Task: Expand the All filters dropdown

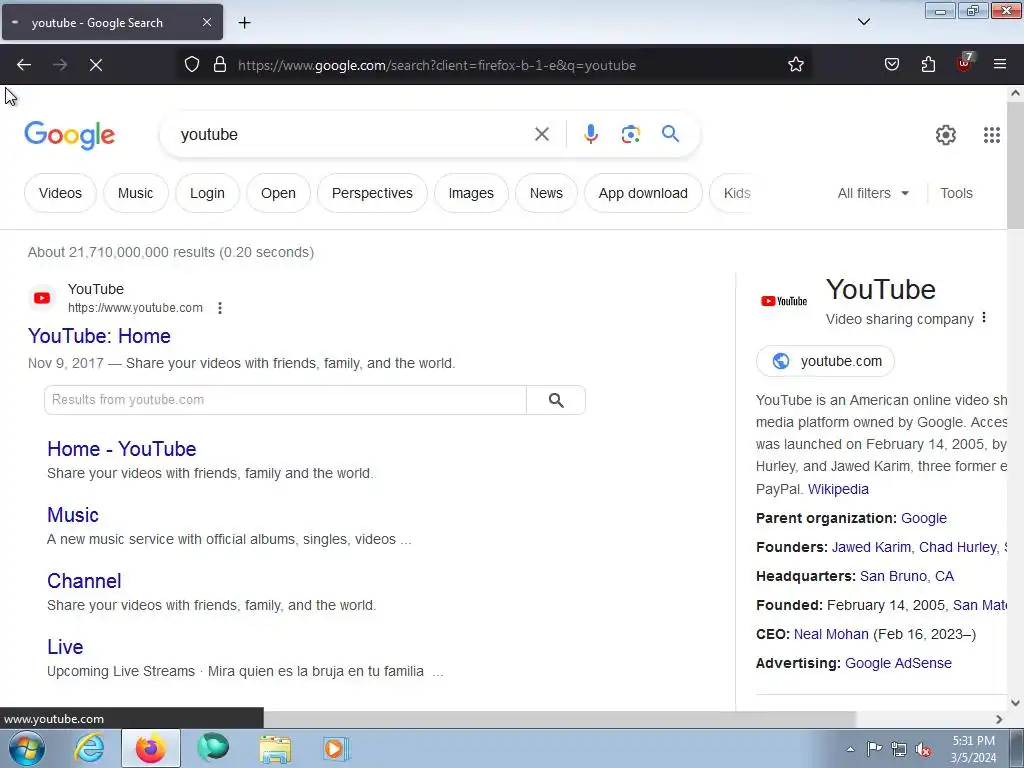Action: click(x=873, y=193)
